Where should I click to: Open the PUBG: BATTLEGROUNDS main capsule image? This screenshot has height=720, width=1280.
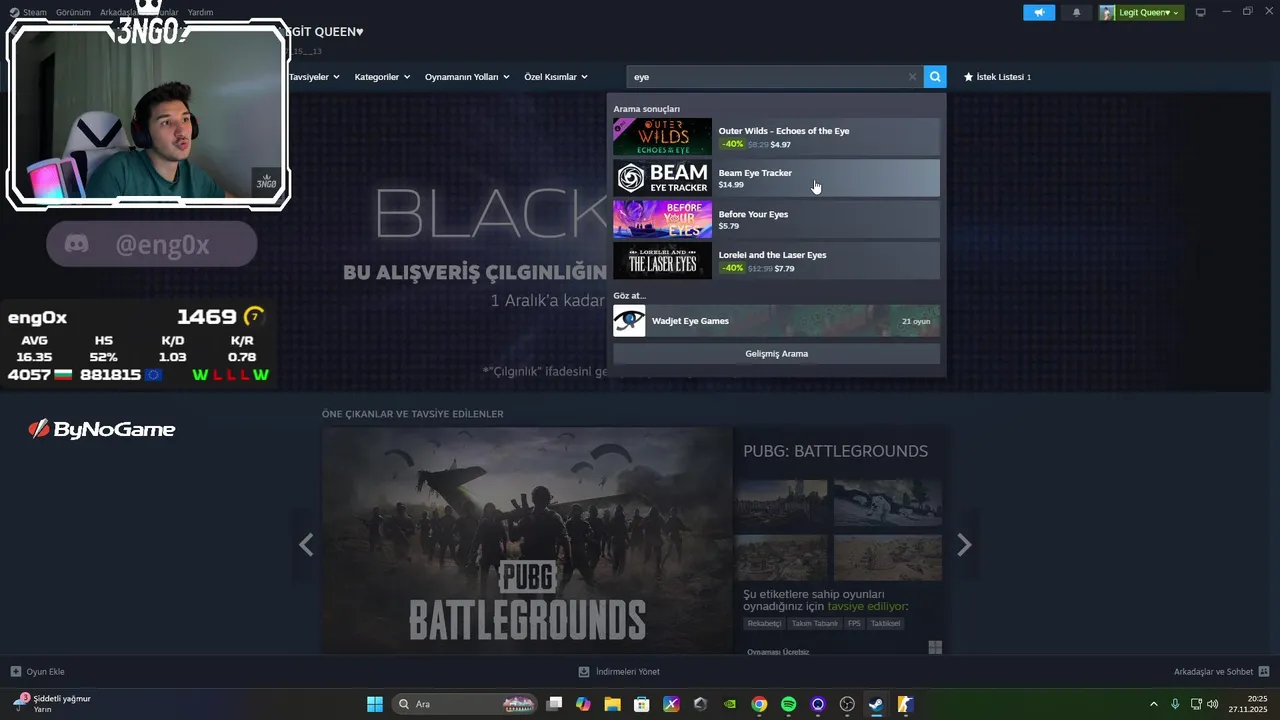[x=527, y=541]
